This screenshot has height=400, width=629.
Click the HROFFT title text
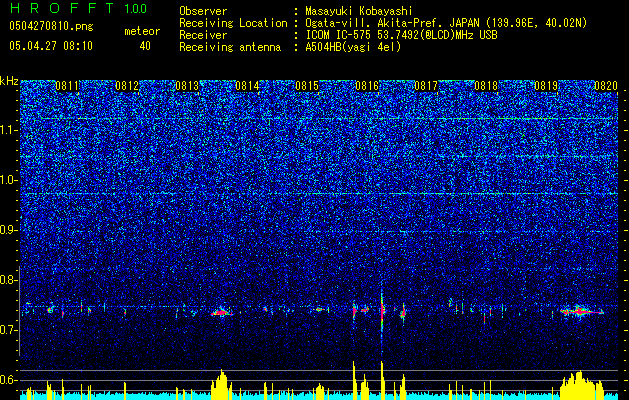[x=62, y=8]
